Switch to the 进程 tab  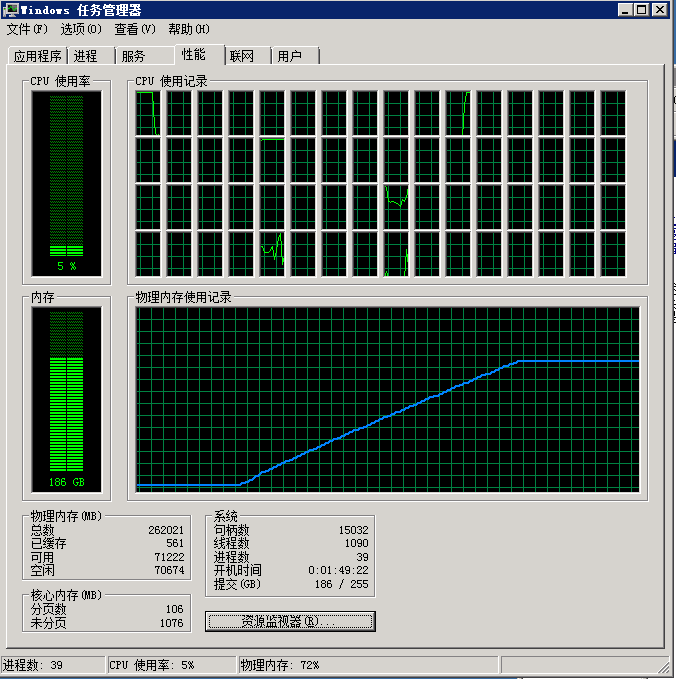tap(91, 56)
